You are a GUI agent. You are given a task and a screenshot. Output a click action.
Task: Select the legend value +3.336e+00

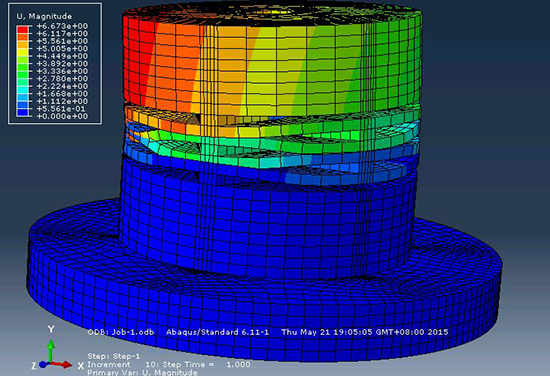click(62, 71)
